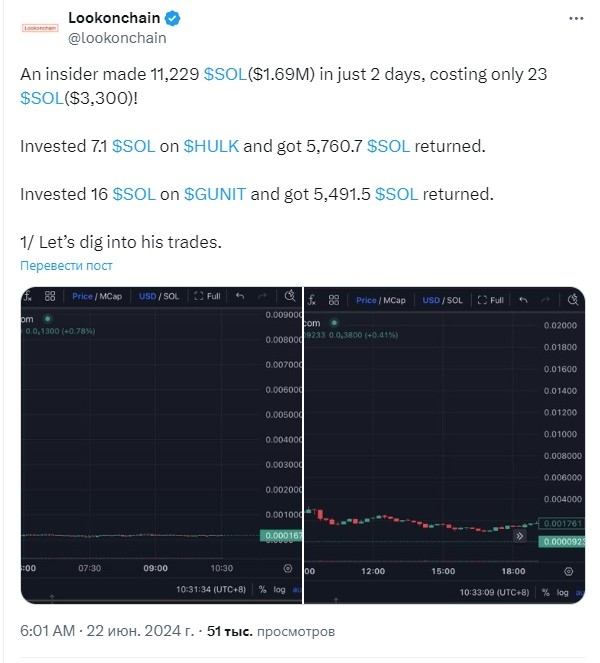This screenshot has height=663, width=600.
Task: Open the $HULK cashtag link
Action: (x=211, y=146)
